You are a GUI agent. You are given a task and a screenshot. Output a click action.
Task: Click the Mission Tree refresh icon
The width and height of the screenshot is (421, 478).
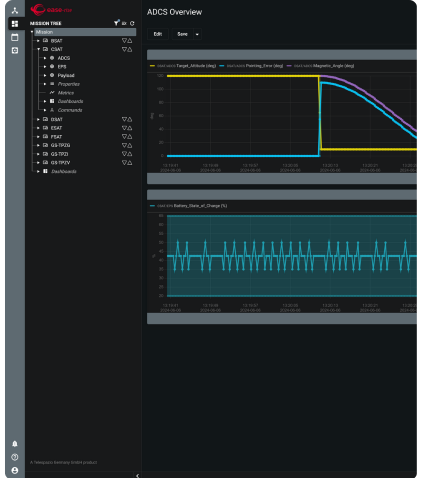(x=132, y=23)
